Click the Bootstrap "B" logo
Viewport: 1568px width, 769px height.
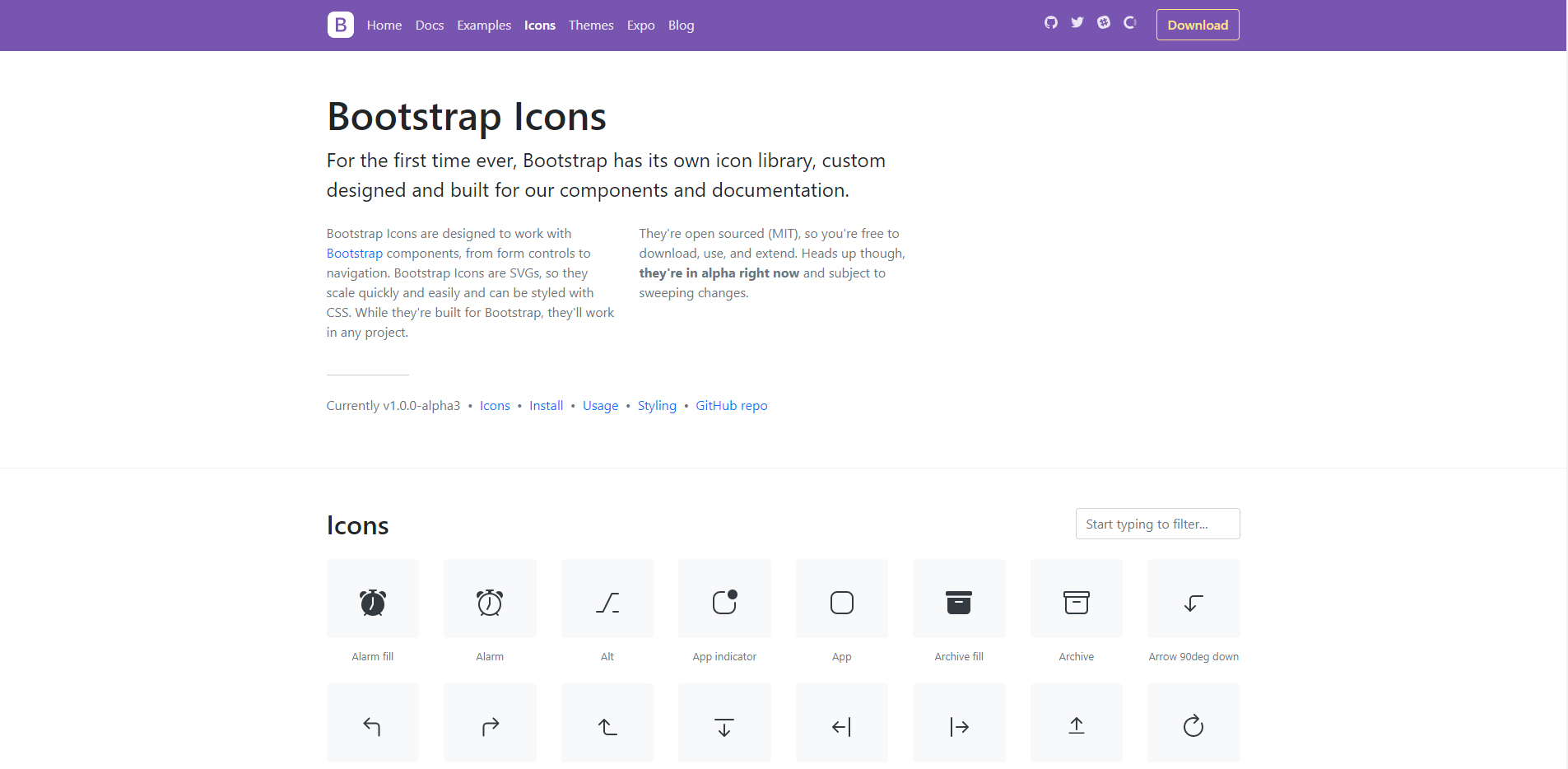(341, 25)
